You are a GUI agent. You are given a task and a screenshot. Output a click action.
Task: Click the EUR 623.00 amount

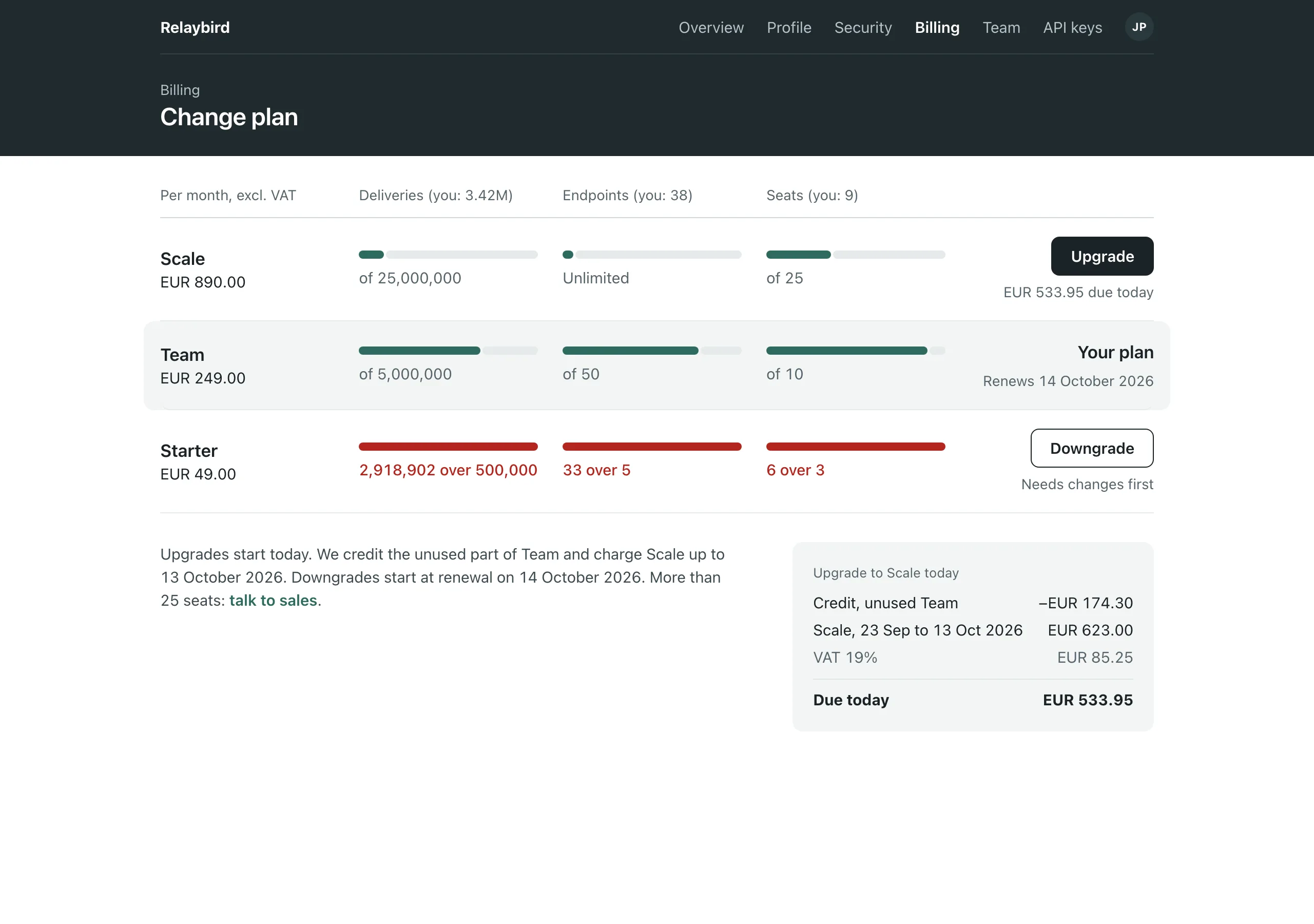1090,630
